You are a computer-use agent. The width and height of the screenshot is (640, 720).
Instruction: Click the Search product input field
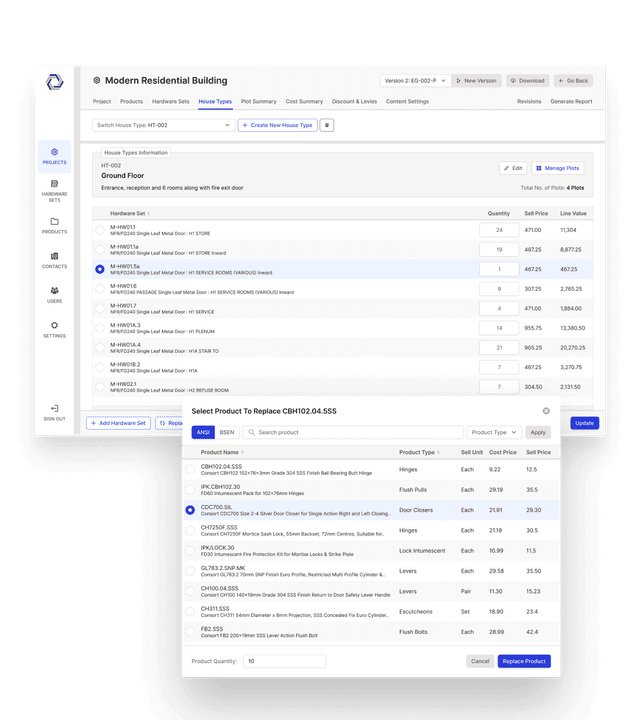(355, 432)
